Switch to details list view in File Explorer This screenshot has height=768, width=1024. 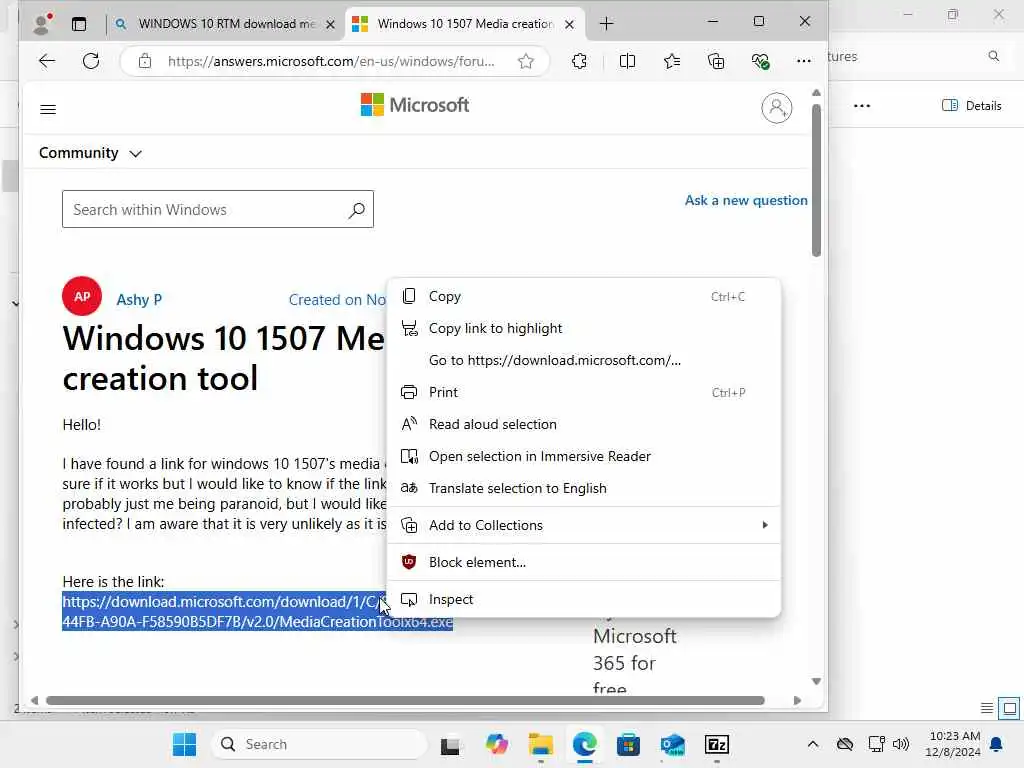coord(987,708)
